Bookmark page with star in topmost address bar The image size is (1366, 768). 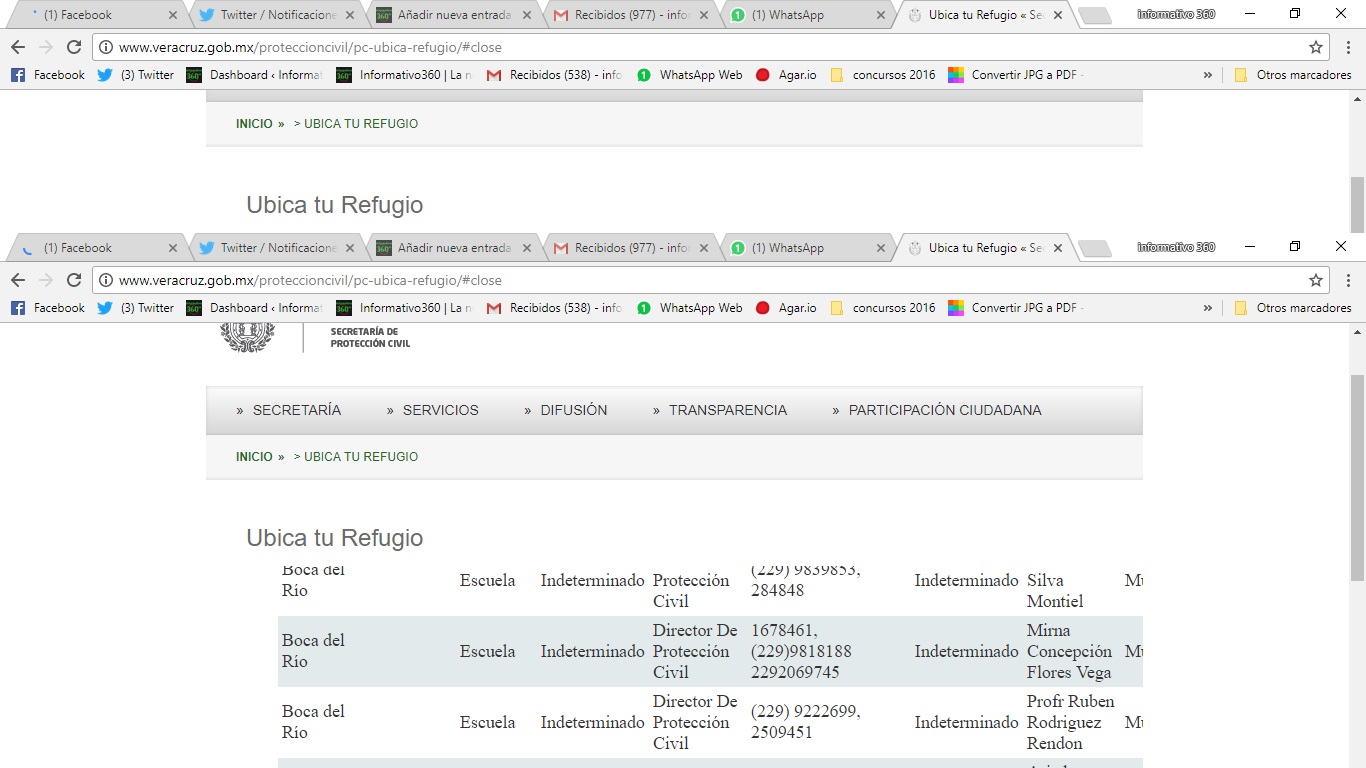coord(1316,47)
